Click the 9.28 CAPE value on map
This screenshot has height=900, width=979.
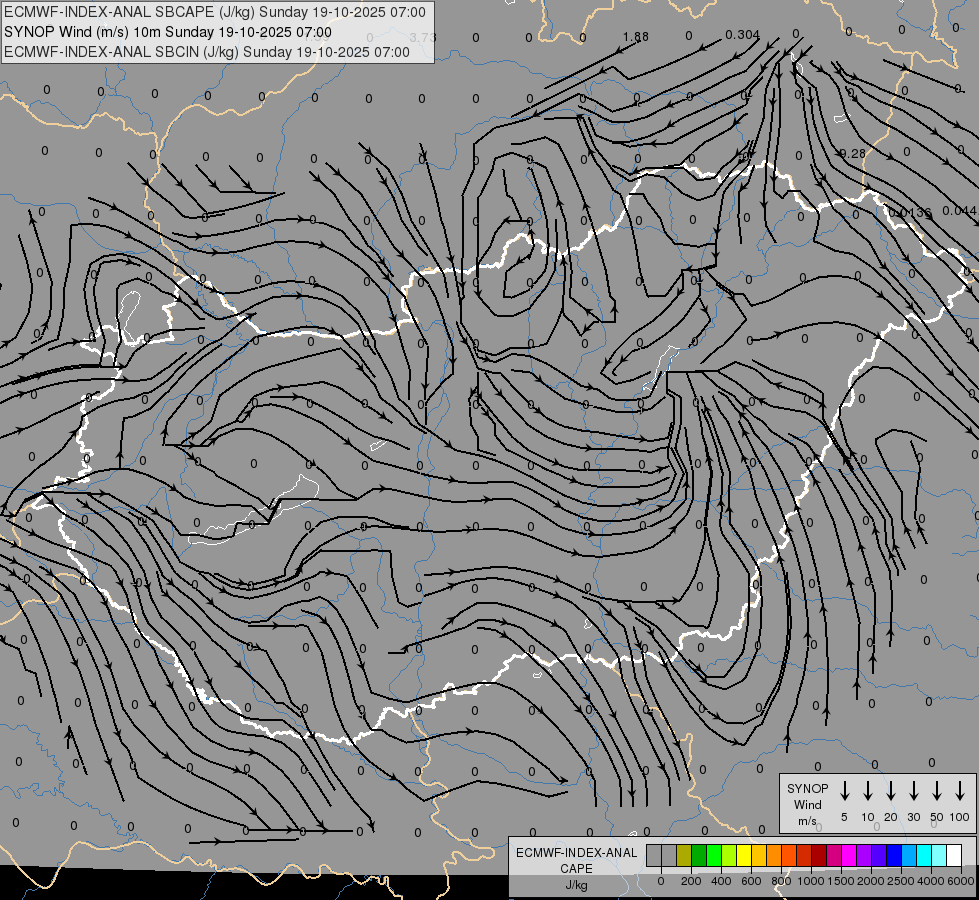[x=853, y=154]
